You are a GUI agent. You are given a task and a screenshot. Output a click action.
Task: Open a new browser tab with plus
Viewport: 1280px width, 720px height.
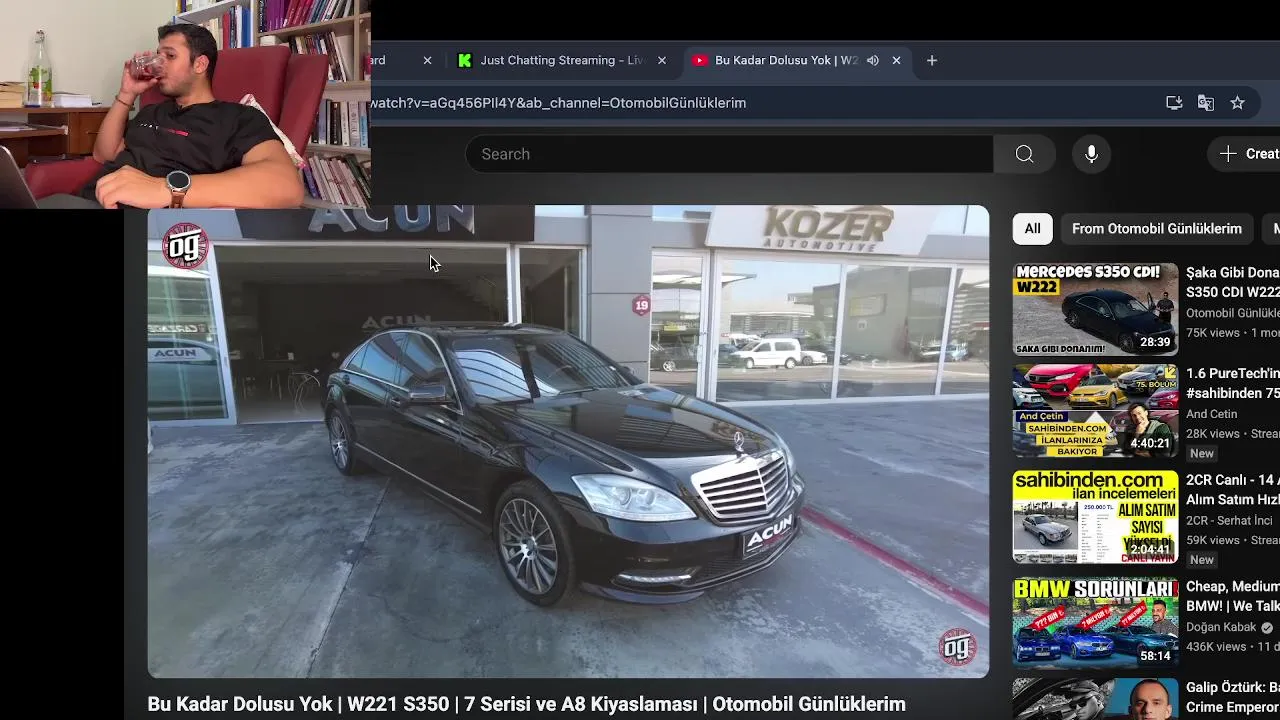click(x=932, y=60)
